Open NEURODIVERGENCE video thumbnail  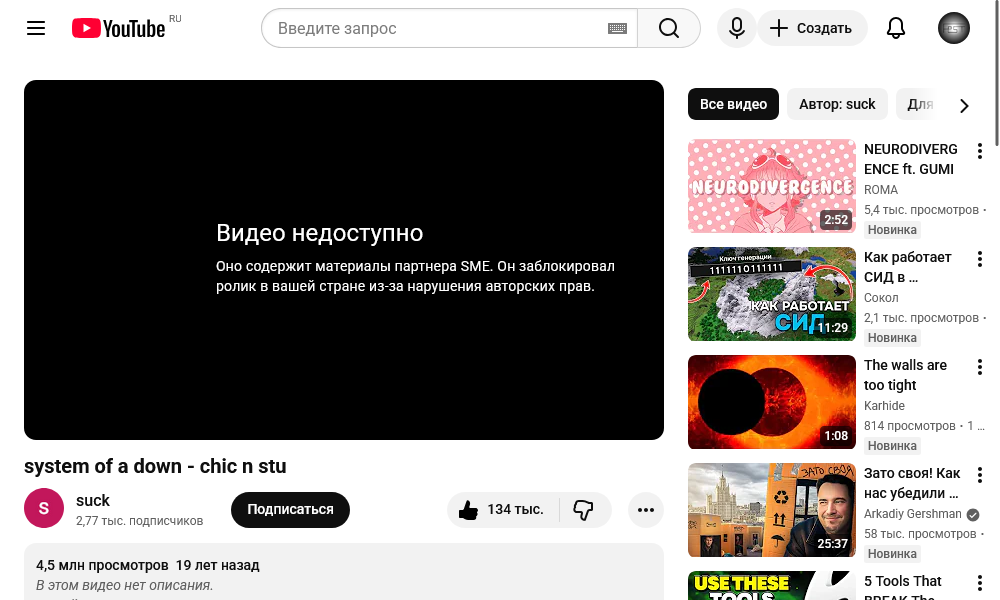point(772,186)
